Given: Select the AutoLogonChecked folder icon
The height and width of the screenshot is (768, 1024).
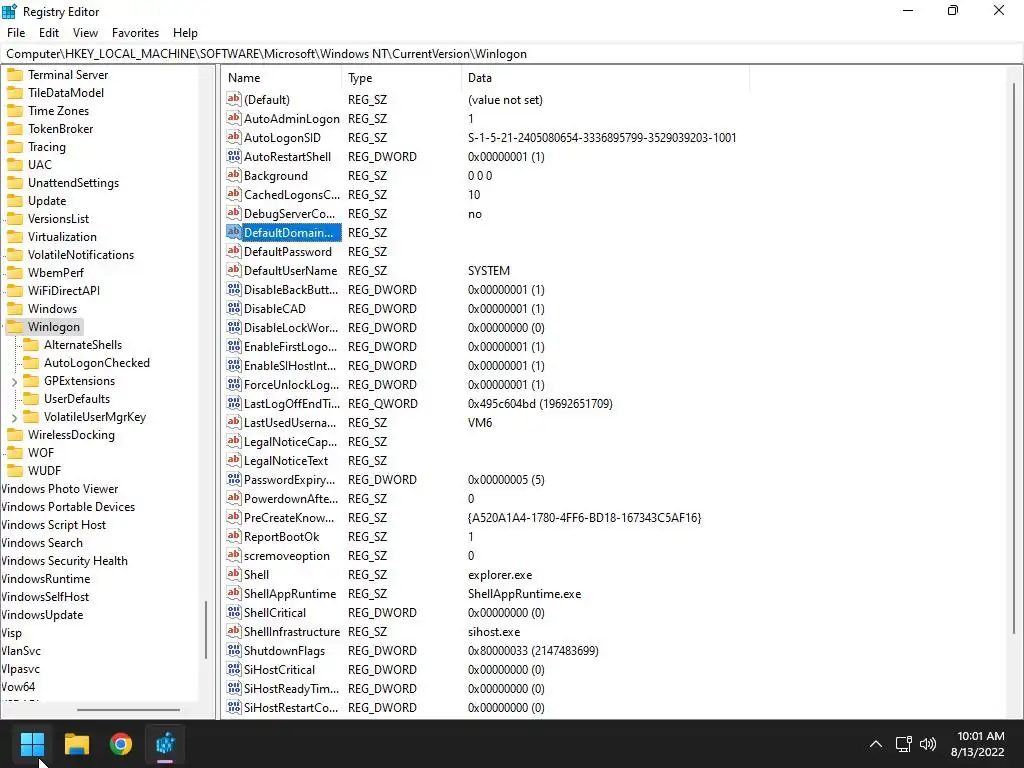Looking at the screenshot, I should (31, 362).
